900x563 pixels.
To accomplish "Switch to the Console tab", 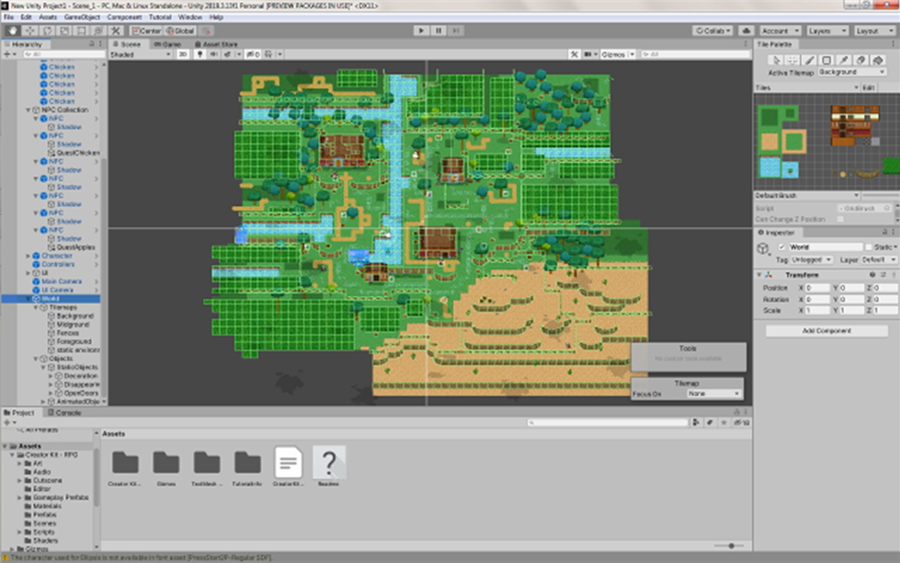I will tap(64, 413).
